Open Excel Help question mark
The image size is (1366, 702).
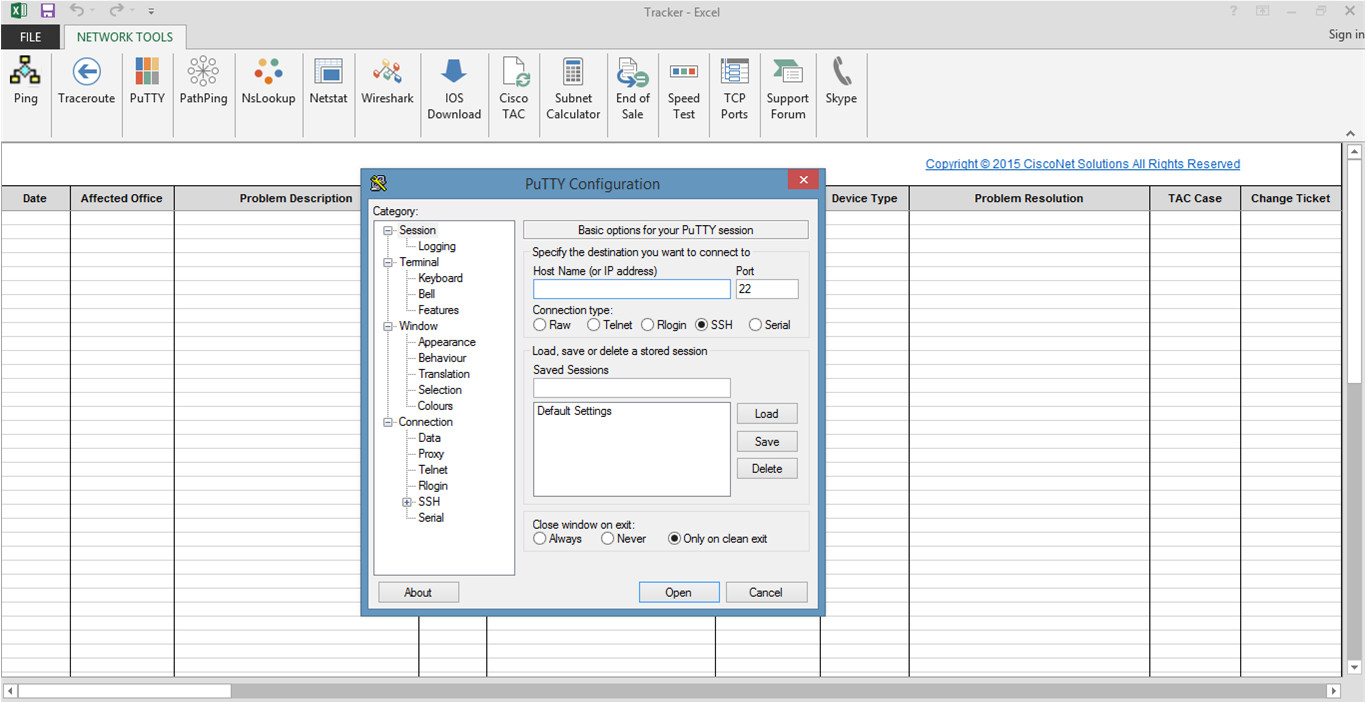click(1233, 11)
